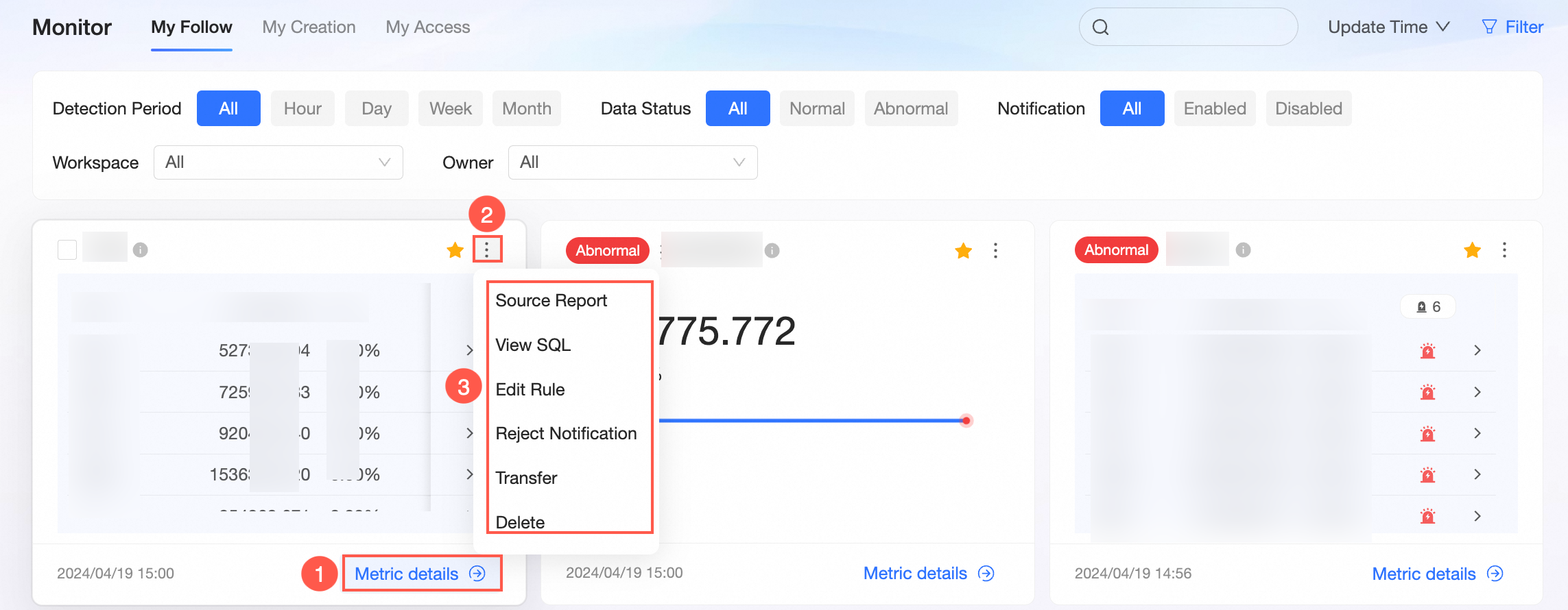
Task: Click second red alarm icon in third card
Action: pos(1427,392)
